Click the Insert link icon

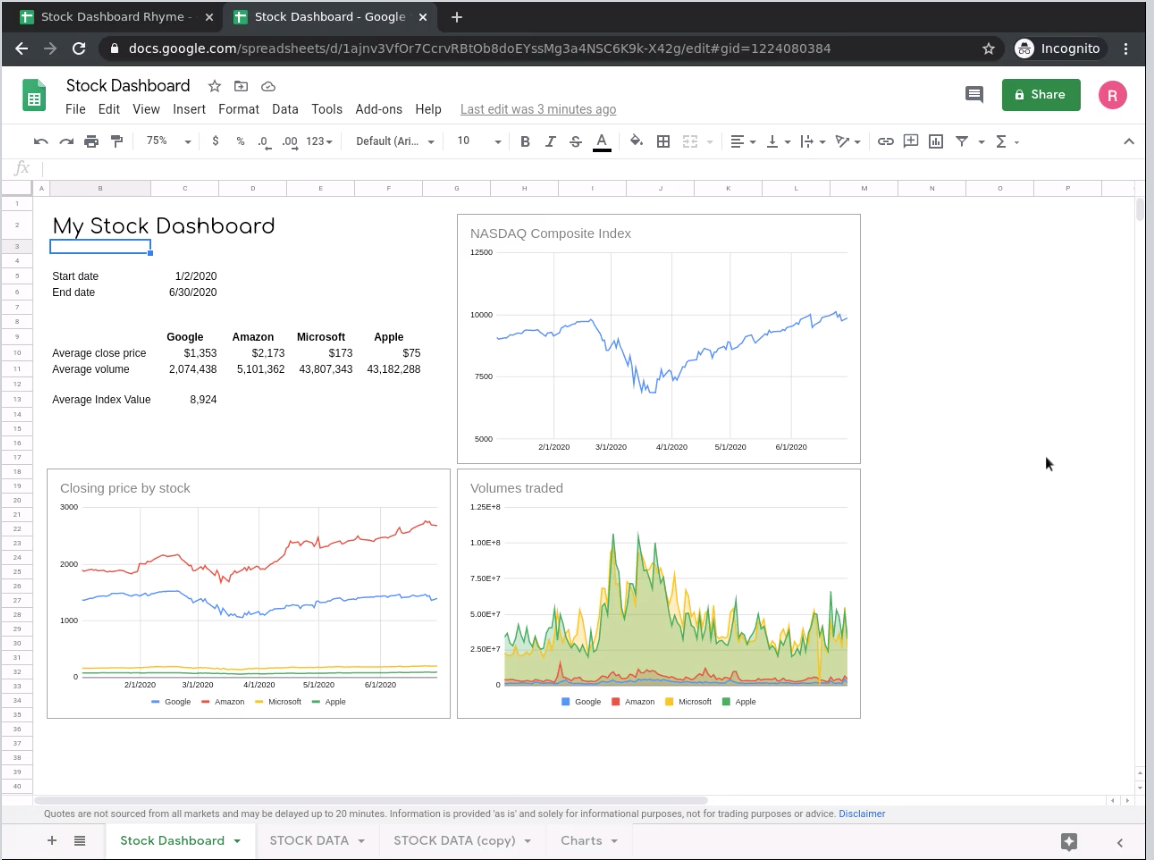click(x=885, y=142)
